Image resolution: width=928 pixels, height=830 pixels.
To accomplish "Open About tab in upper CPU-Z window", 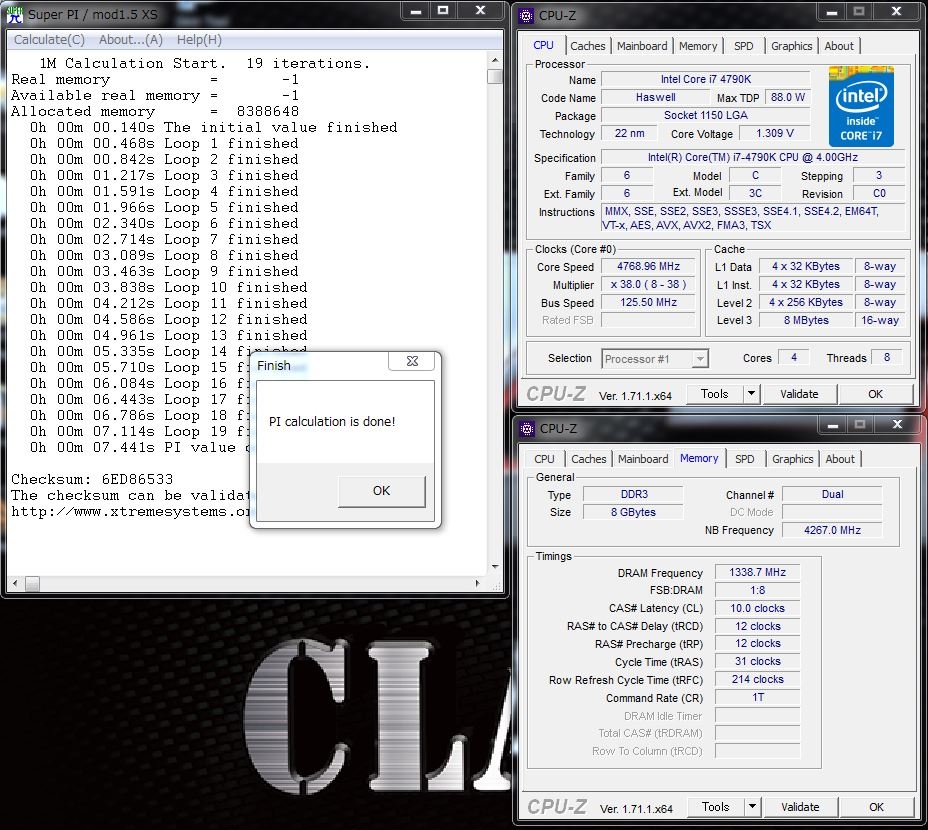I will point(839,46).
